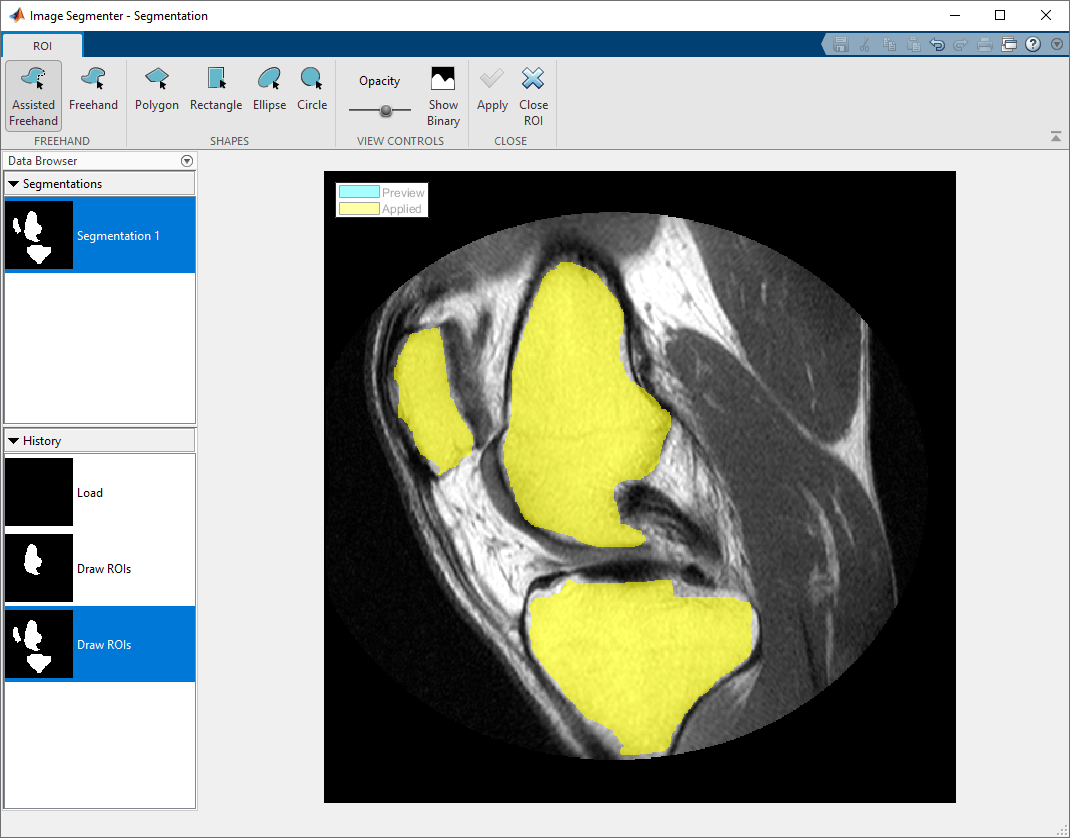Click the Cut scissors icon
Screen dimensions: 1070x838
pyautogui.click(x=865, y=45)
